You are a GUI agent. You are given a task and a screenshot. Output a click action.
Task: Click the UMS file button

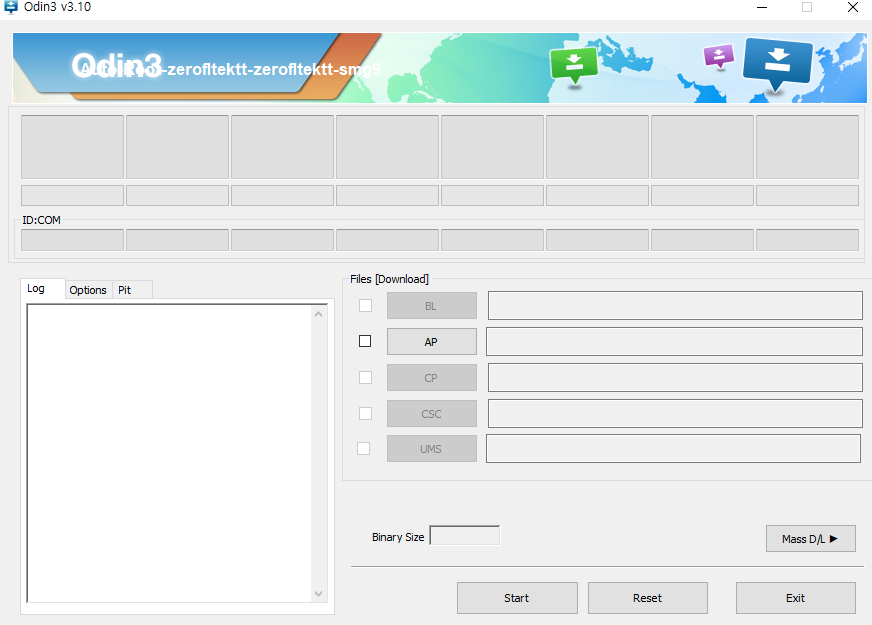tap(432, 449)
